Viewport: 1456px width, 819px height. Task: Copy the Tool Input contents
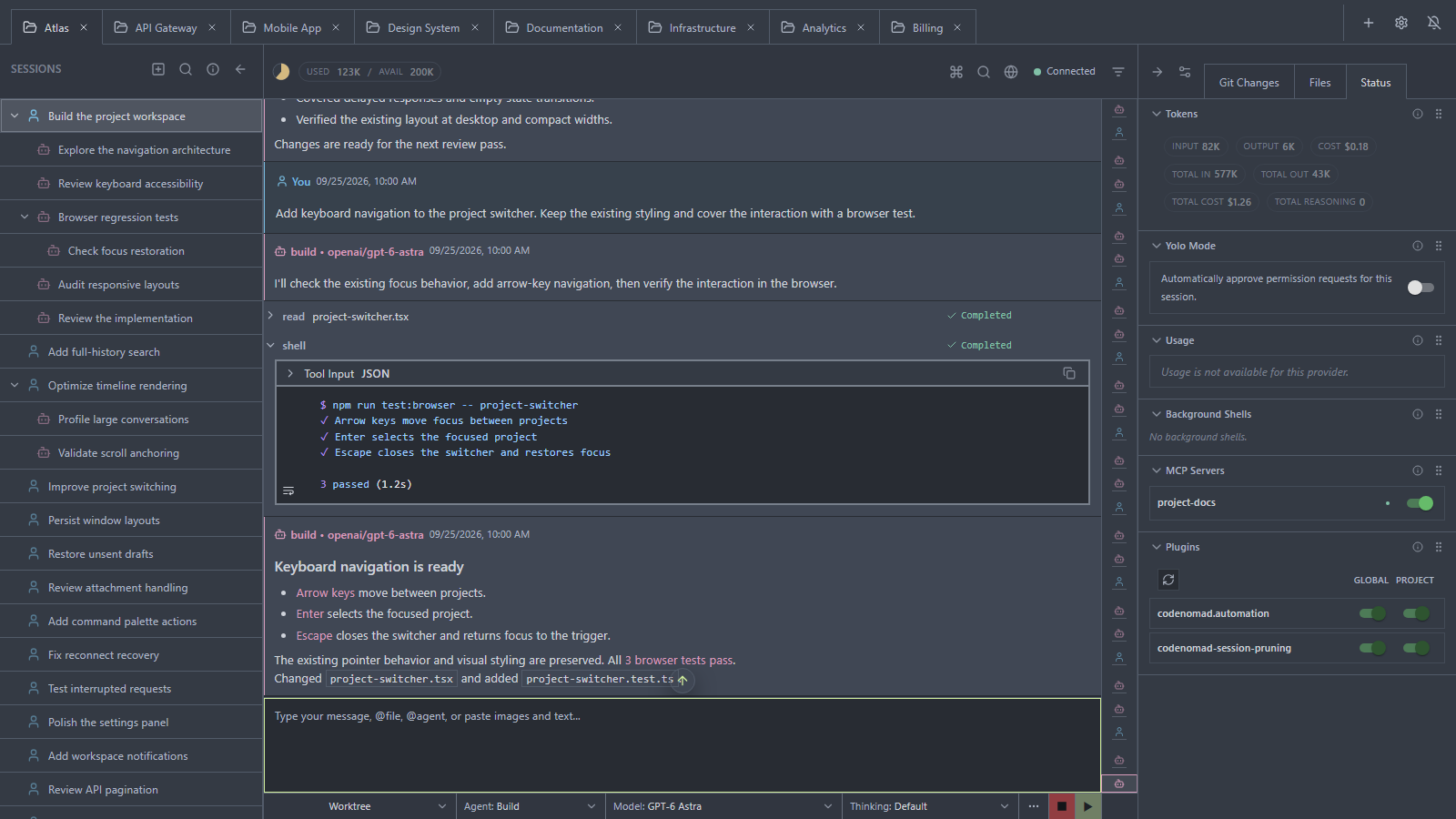pyautogui.click(x=1069, y=373)
